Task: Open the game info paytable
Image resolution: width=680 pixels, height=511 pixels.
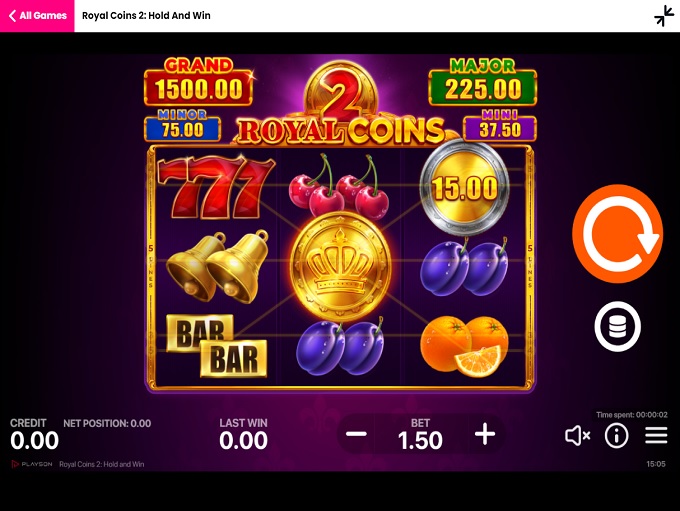Action: [616, 435]
